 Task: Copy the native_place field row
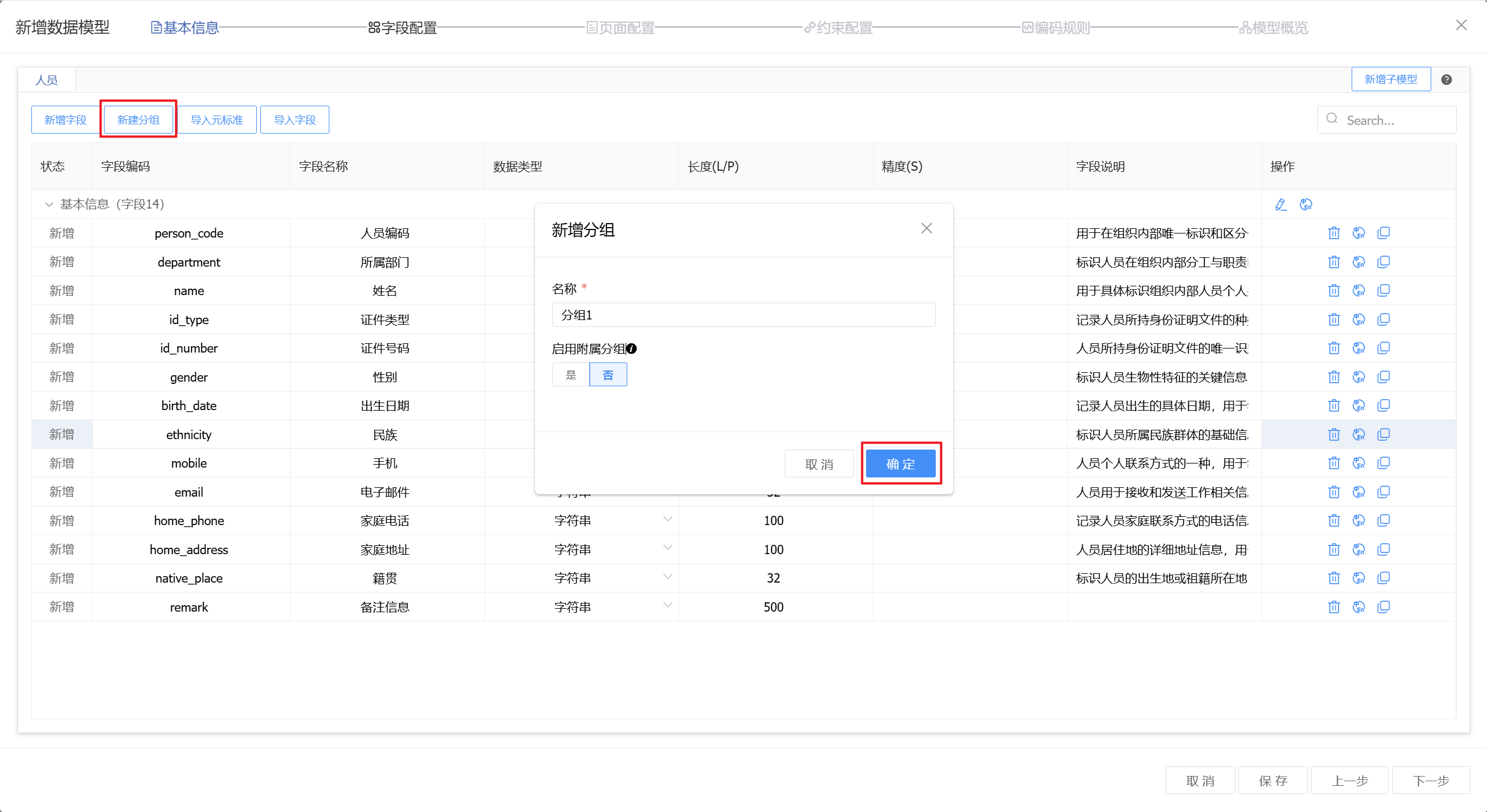tap(1384, 578)
